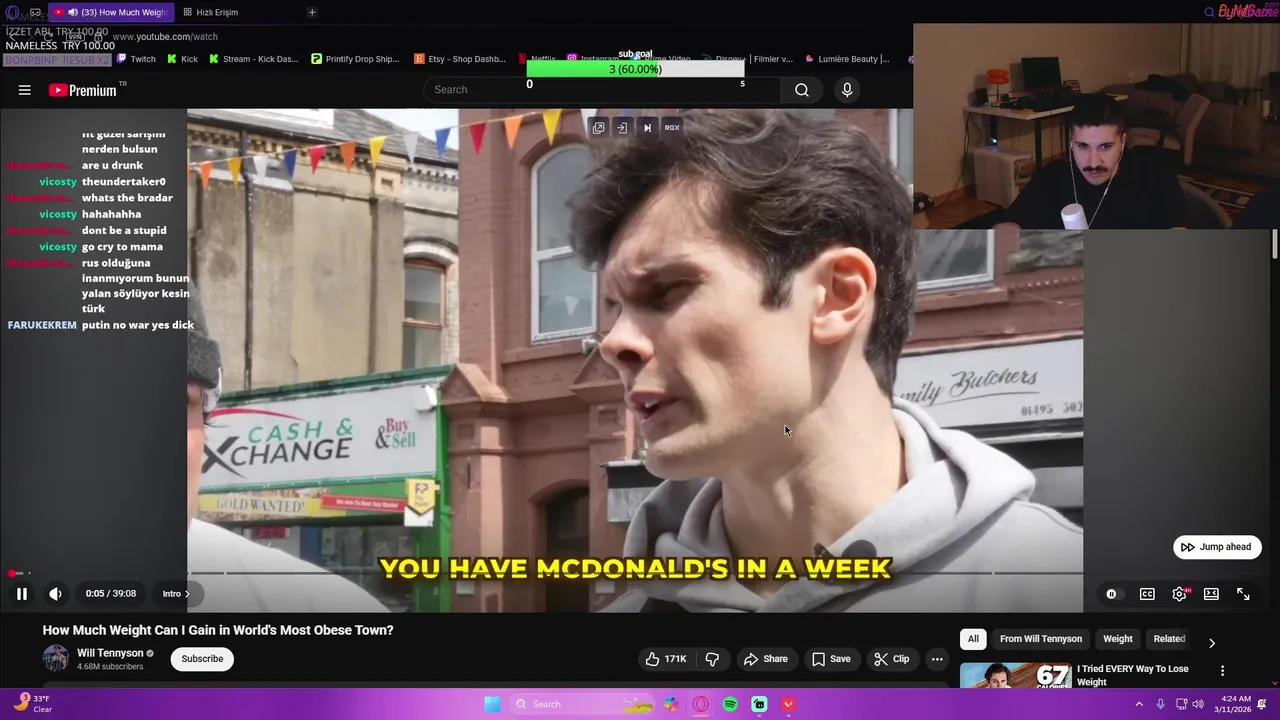Open the red taskbar app icon
This screenshot has height=720, width=1280.
pyautogui.click(x=788, y=704)
